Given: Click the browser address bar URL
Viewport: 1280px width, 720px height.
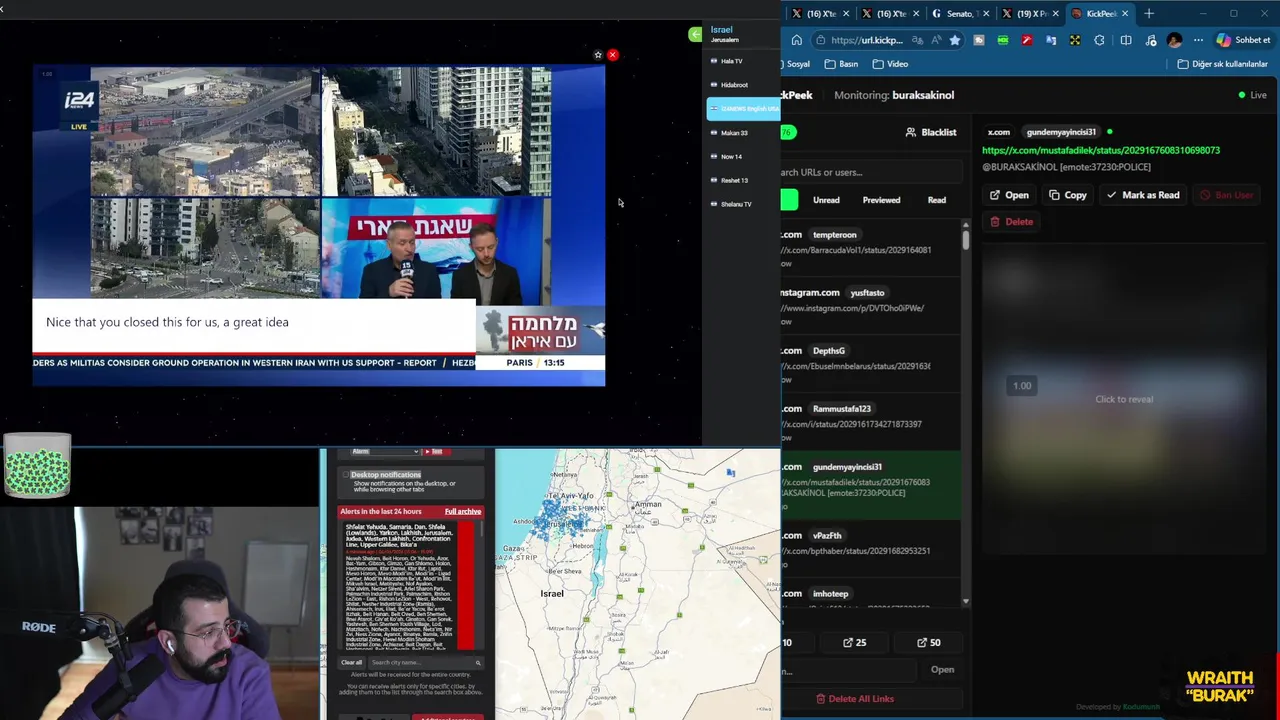Looking at the screenshot, I should (866, 40).
